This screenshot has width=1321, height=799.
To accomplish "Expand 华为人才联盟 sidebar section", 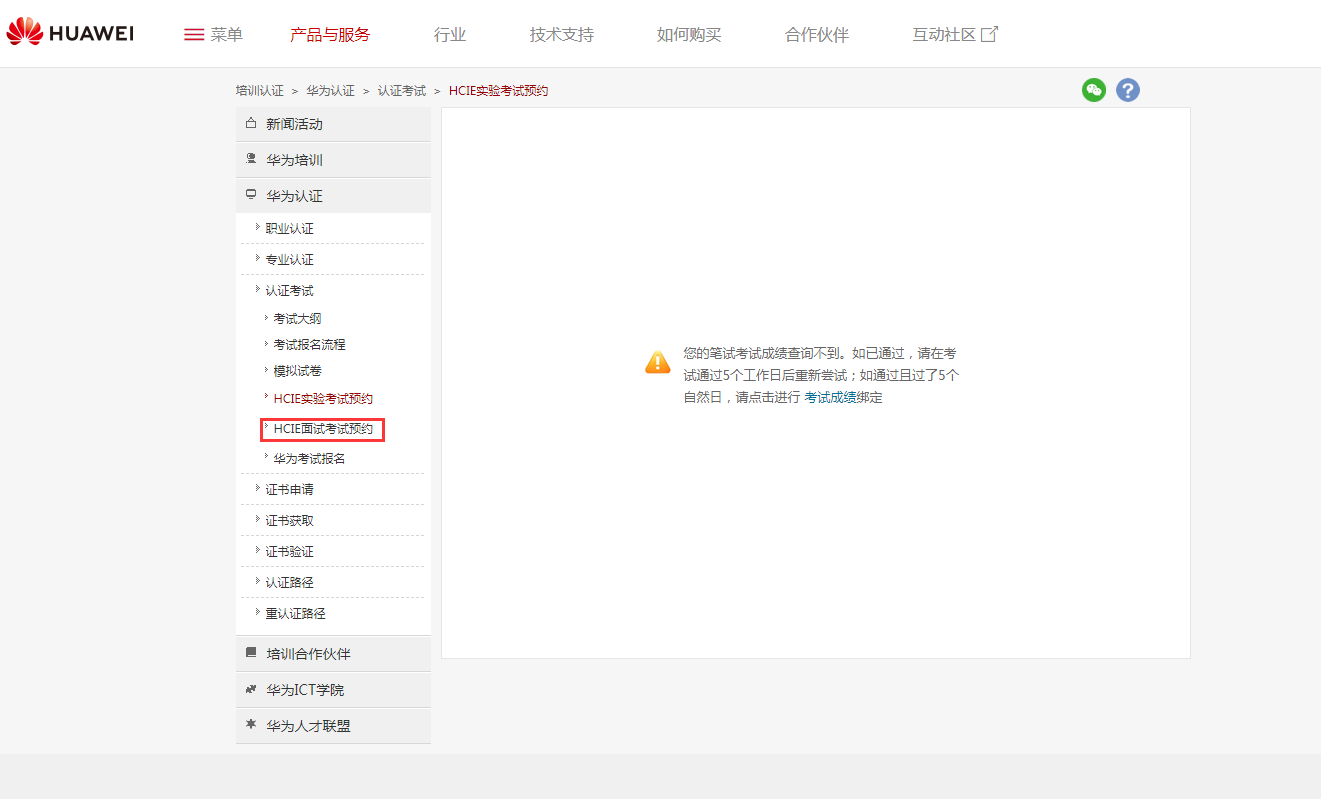I will (333, 726).
